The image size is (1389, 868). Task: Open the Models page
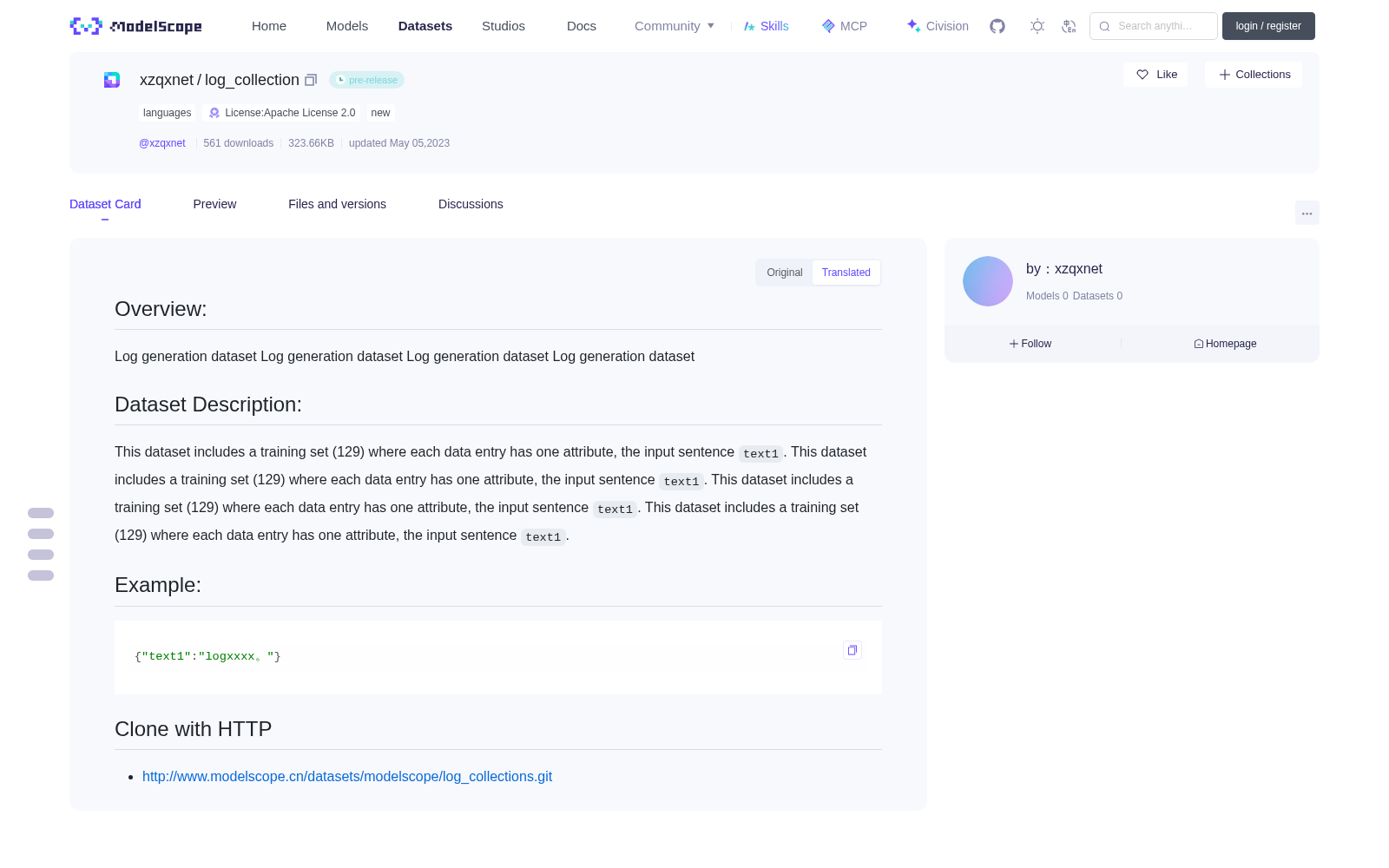(347, 26)
